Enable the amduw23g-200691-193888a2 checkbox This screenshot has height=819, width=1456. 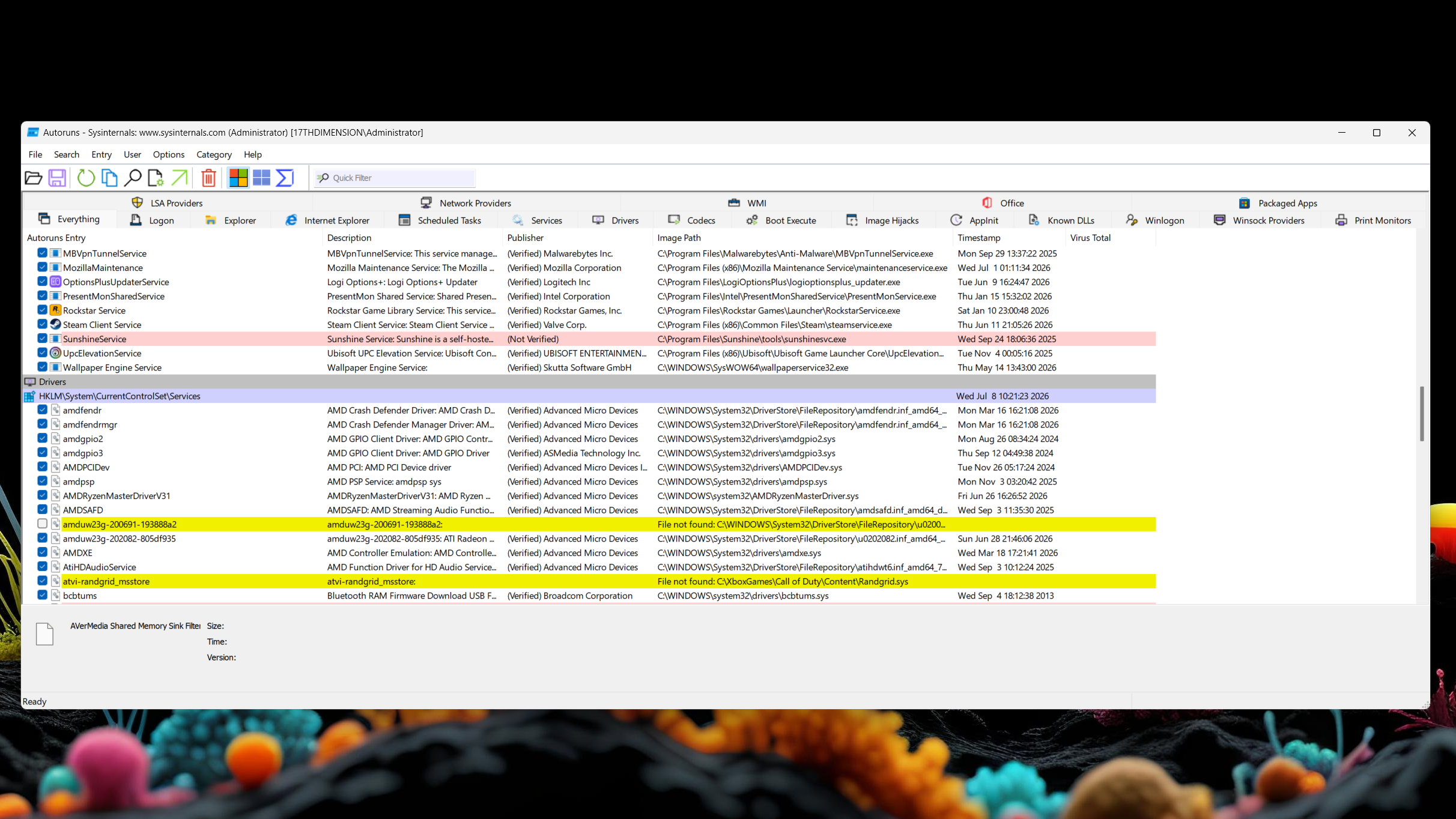[42, 524]
